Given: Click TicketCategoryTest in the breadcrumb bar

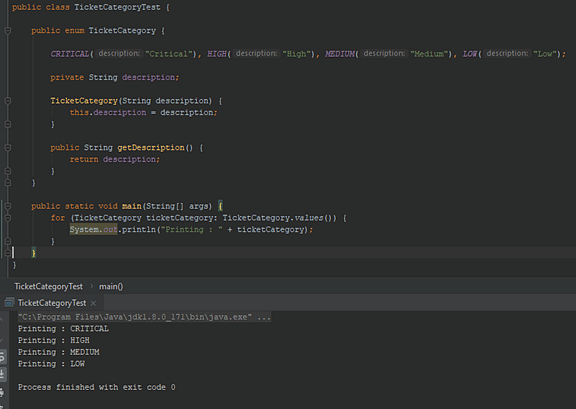Looking at the screenshot, I should click(x=48, y=286).
